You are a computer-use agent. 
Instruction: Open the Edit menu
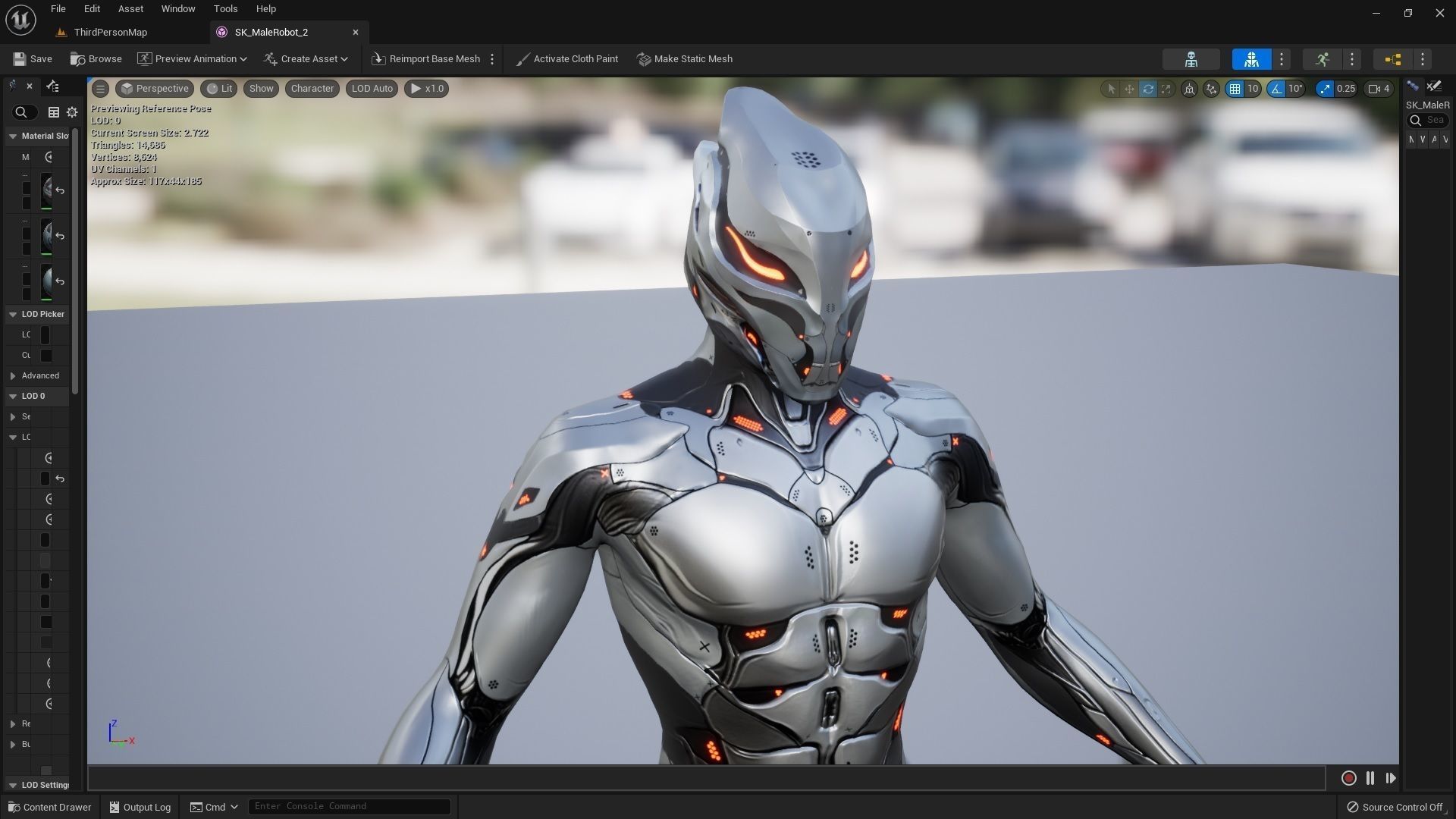(x=92, y=9)
